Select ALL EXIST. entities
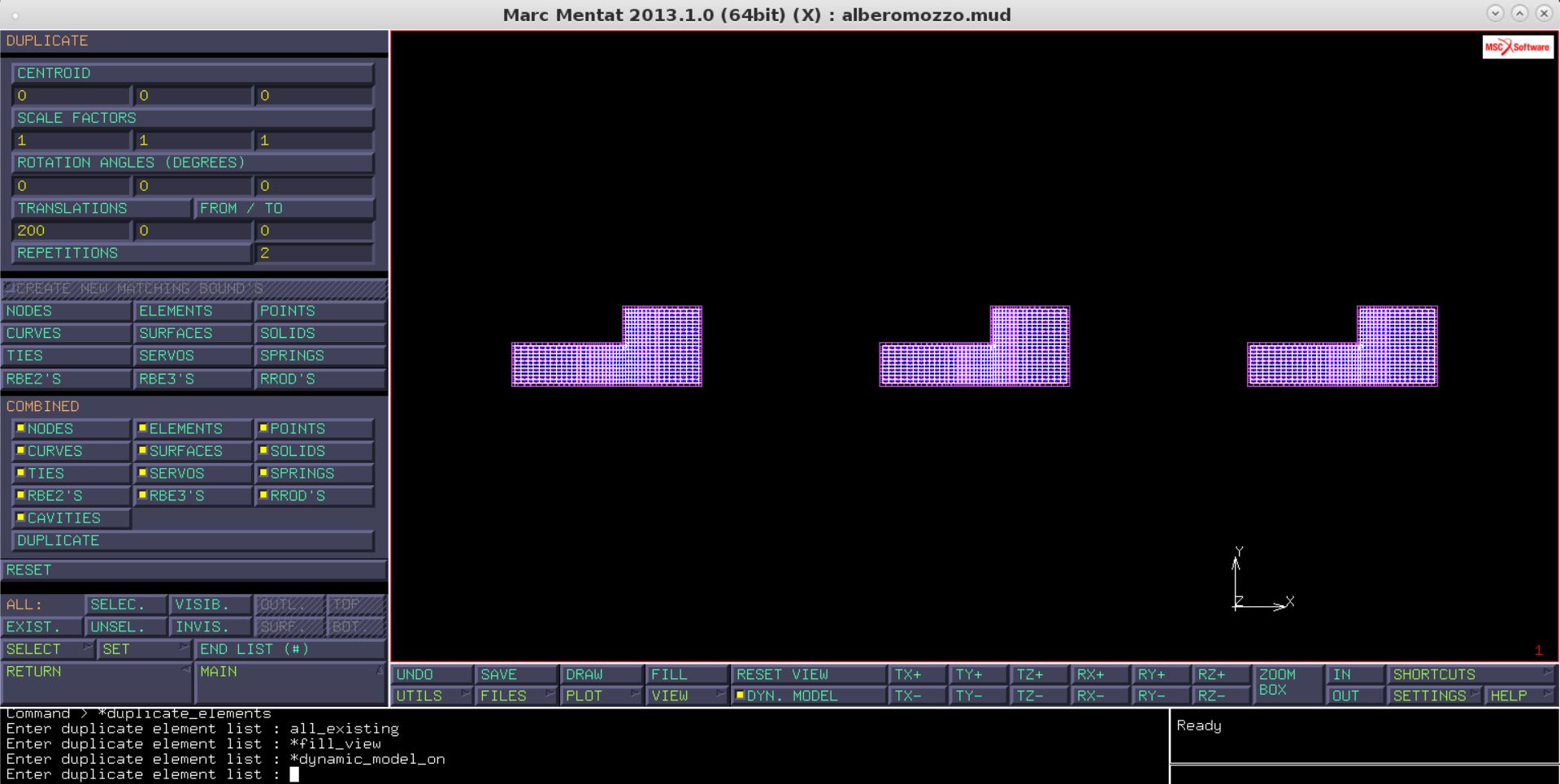1560x784 pixels. 41,627
